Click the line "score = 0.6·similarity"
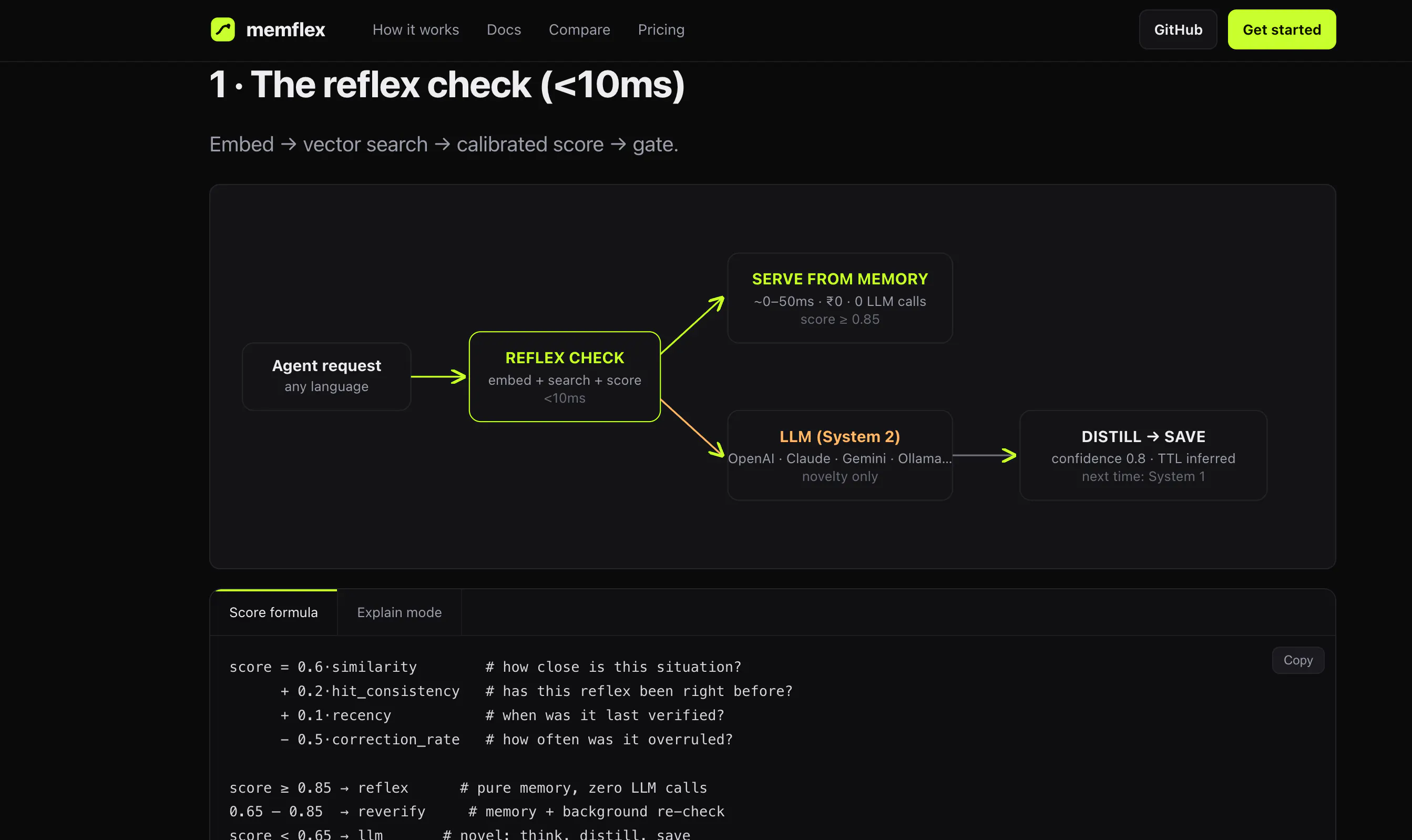The height and width of the screenshot is (840, 1412). [323, 667]
